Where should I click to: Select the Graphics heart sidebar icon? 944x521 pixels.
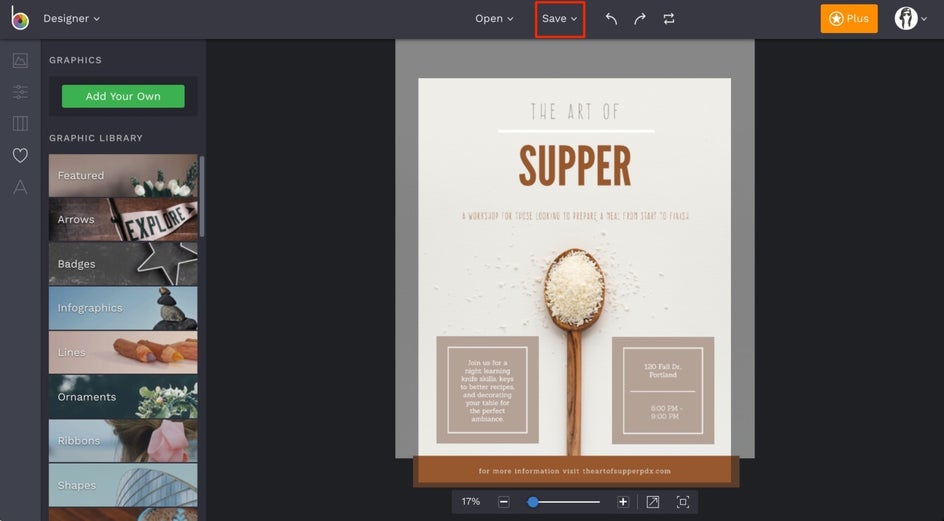pos(20,155)
